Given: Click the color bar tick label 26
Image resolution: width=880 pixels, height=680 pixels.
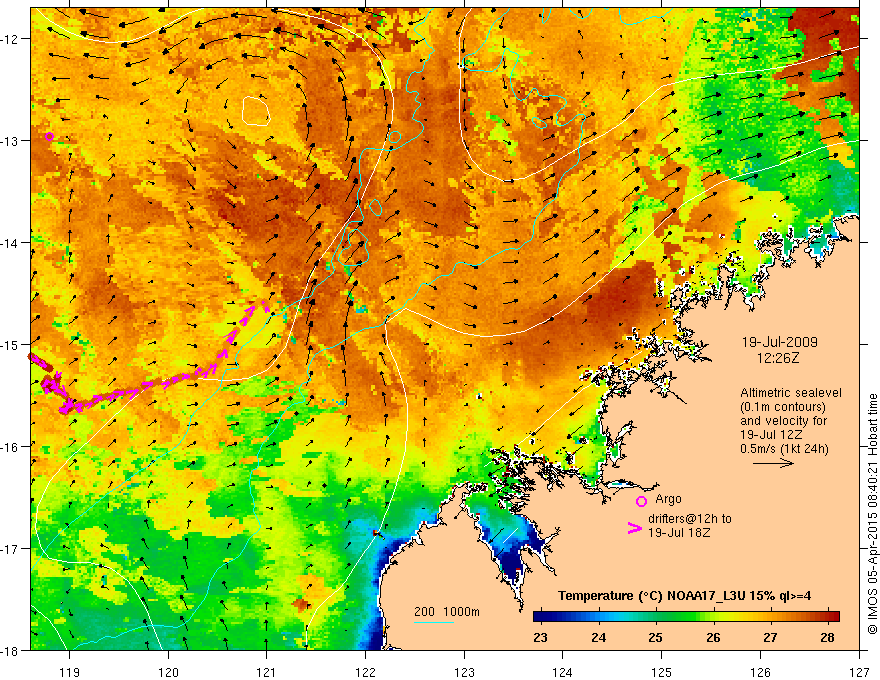Looking at the screenshot, I should (x=713, y=638).
